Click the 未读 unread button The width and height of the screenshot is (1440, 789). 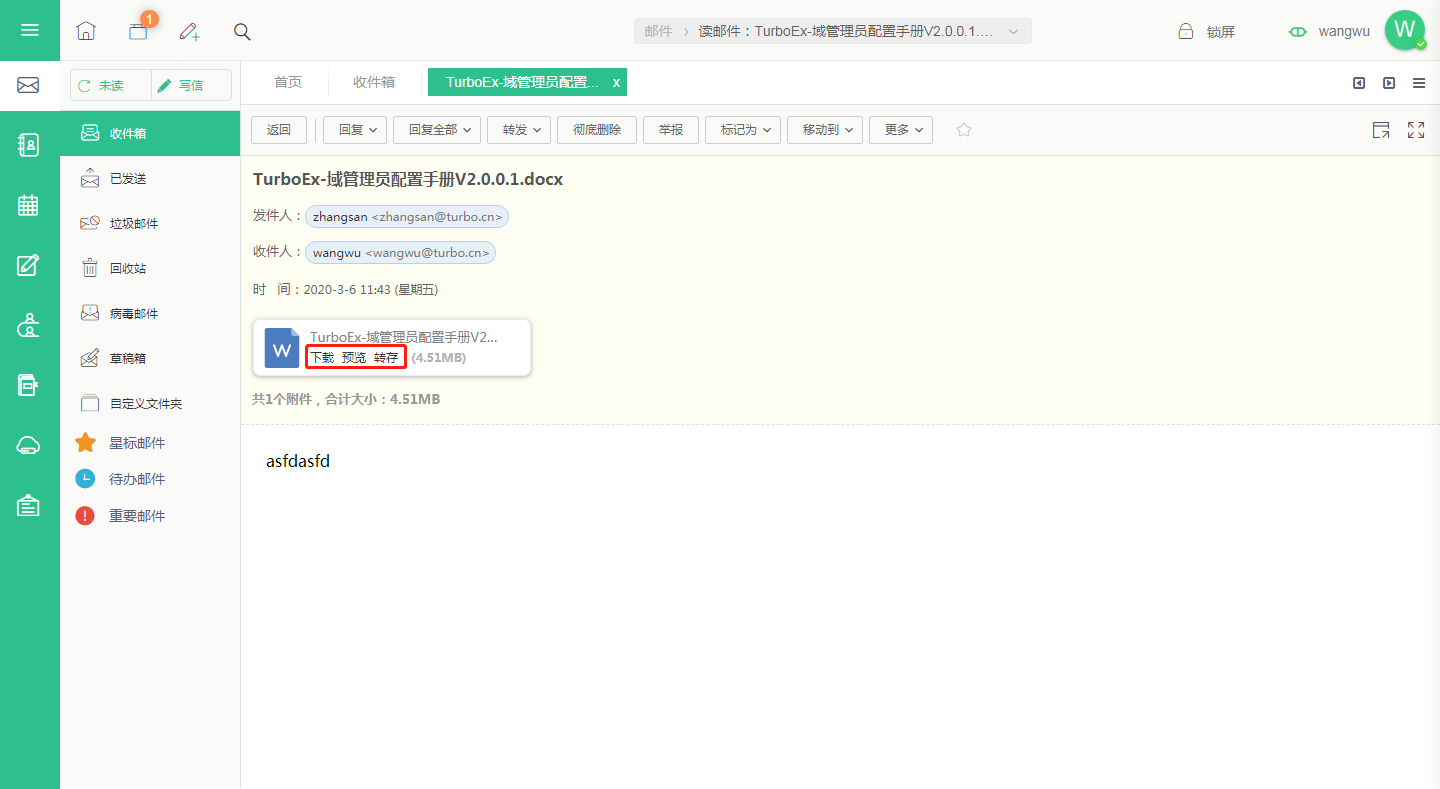click(x=111, y=86)
